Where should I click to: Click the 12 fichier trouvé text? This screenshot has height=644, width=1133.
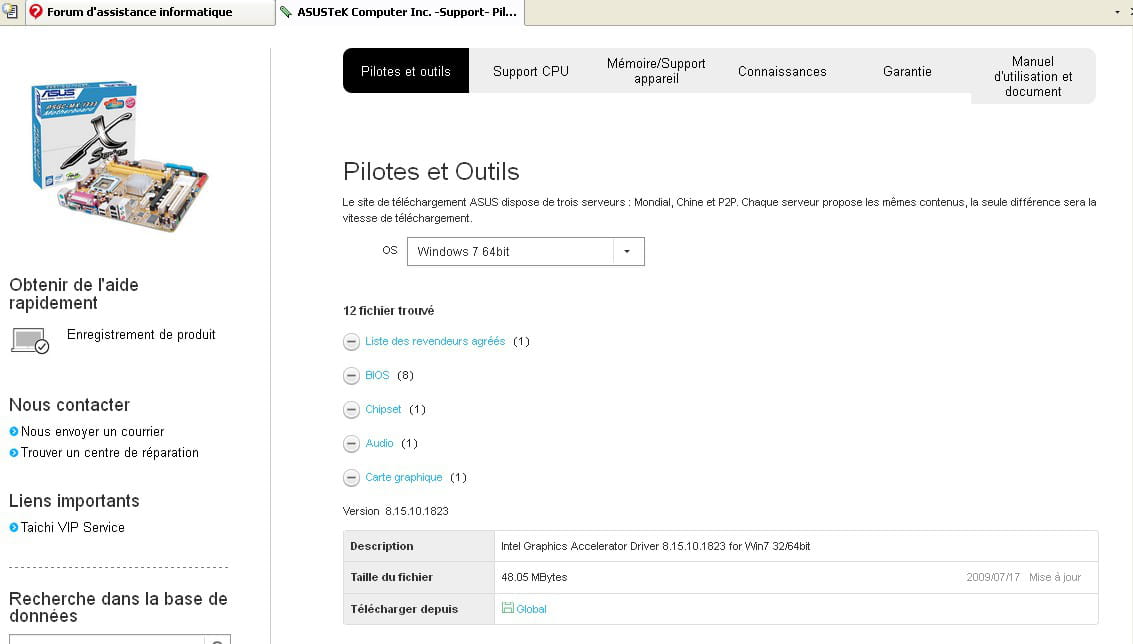coord(389,311)
